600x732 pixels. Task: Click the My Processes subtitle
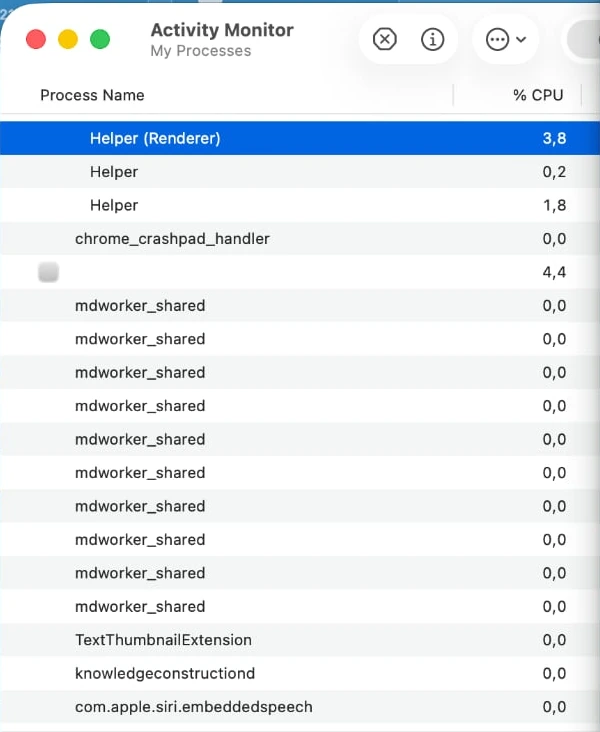coord(201,51)
